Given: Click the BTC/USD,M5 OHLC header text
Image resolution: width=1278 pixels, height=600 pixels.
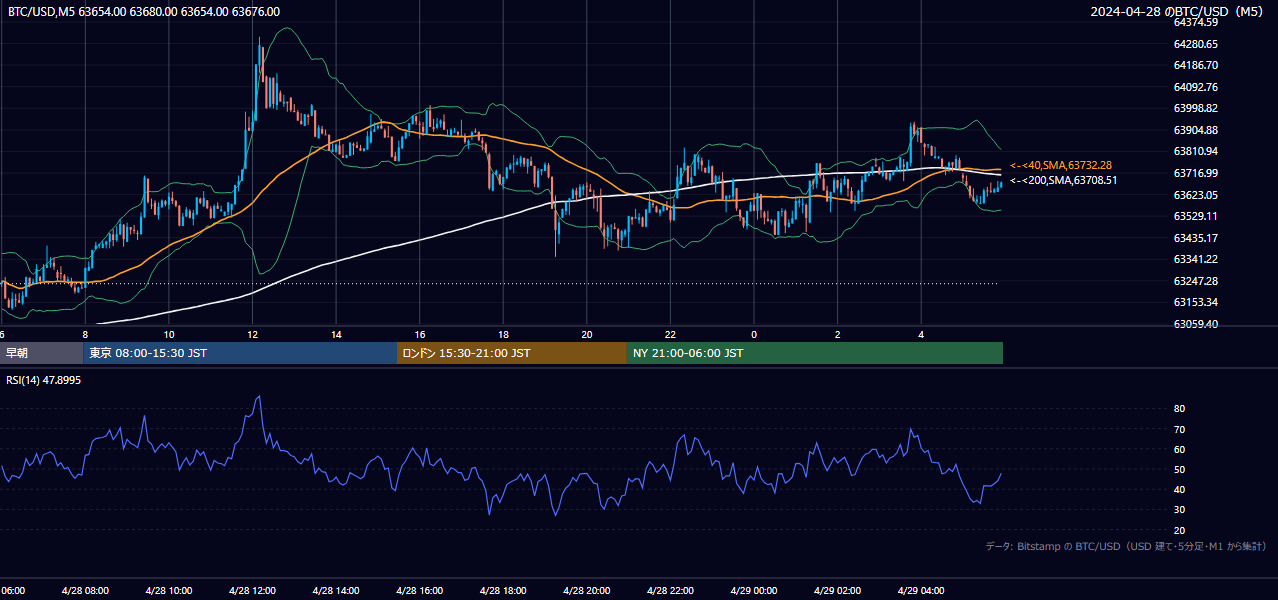Looking at the screenshot, I should (x=144, y=12).
